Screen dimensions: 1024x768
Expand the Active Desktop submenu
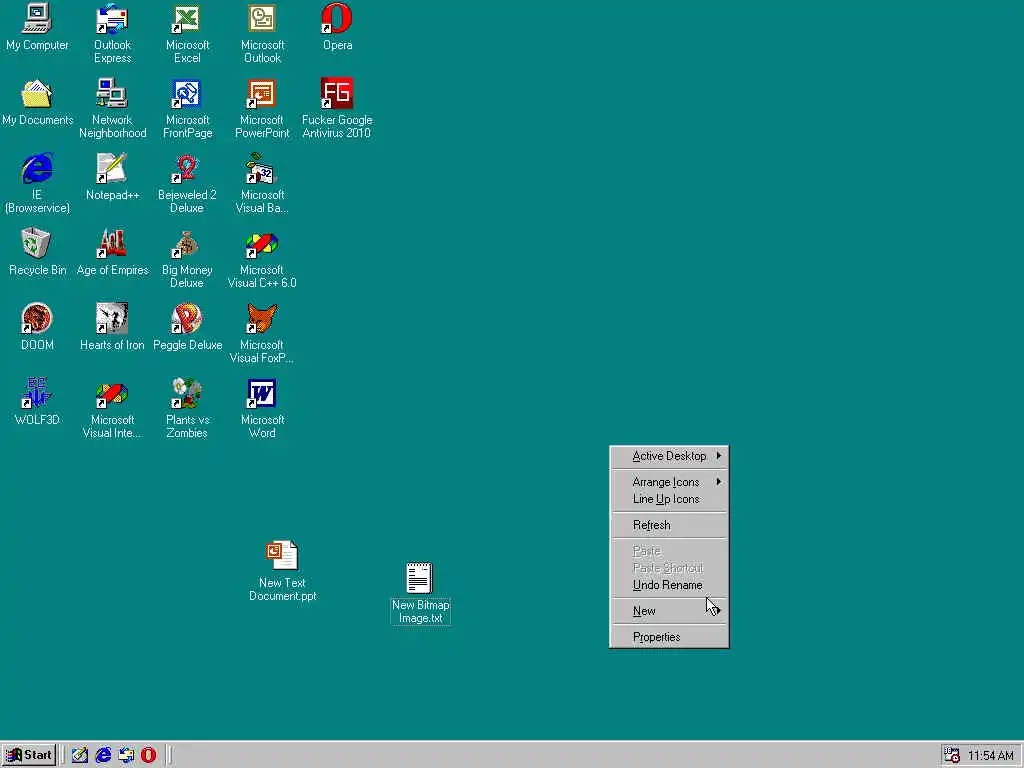click(669, 456)
